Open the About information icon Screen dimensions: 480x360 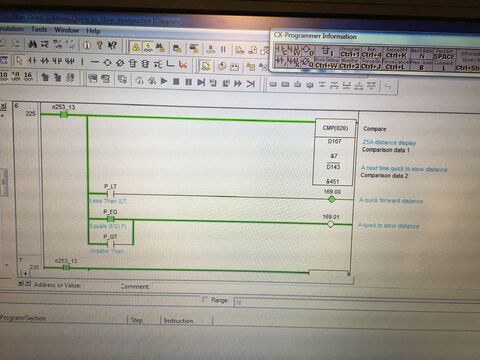(87, 45)
